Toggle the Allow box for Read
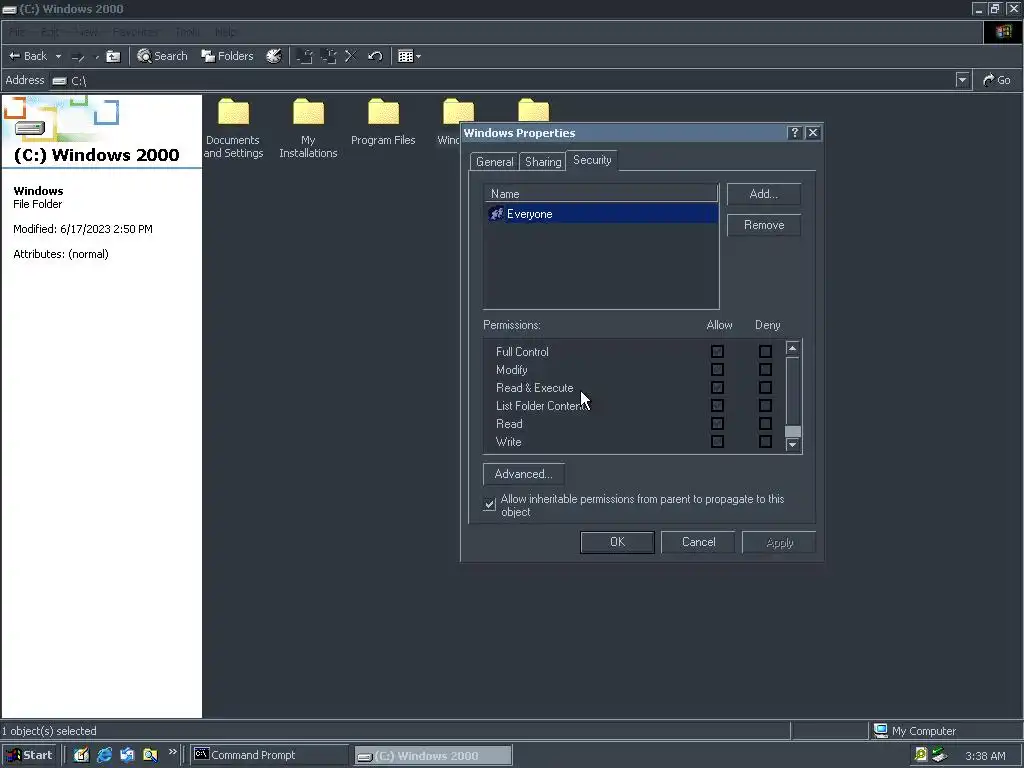This screenshot has width=1024, height=768. tap(717, 424)
